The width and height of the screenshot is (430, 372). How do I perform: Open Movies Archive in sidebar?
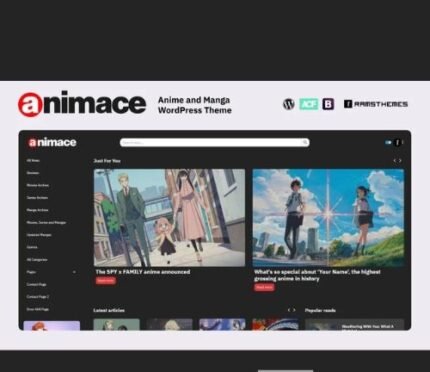pos(38,185)
